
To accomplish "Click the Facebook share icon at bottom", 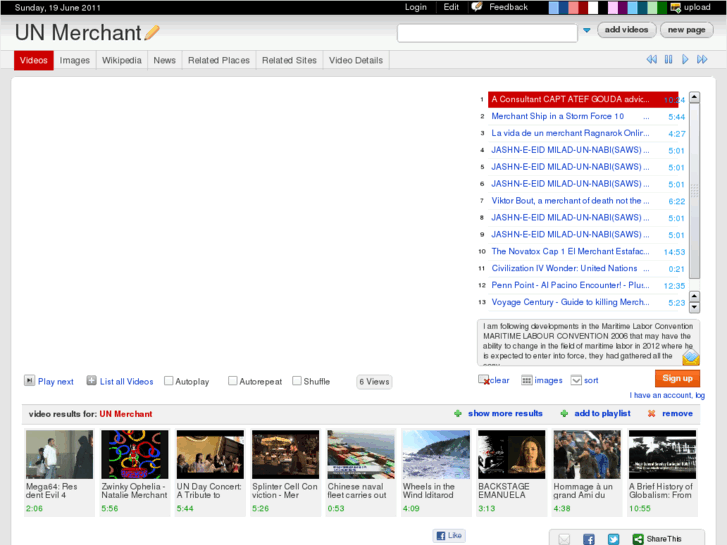I will pos(589,539).
